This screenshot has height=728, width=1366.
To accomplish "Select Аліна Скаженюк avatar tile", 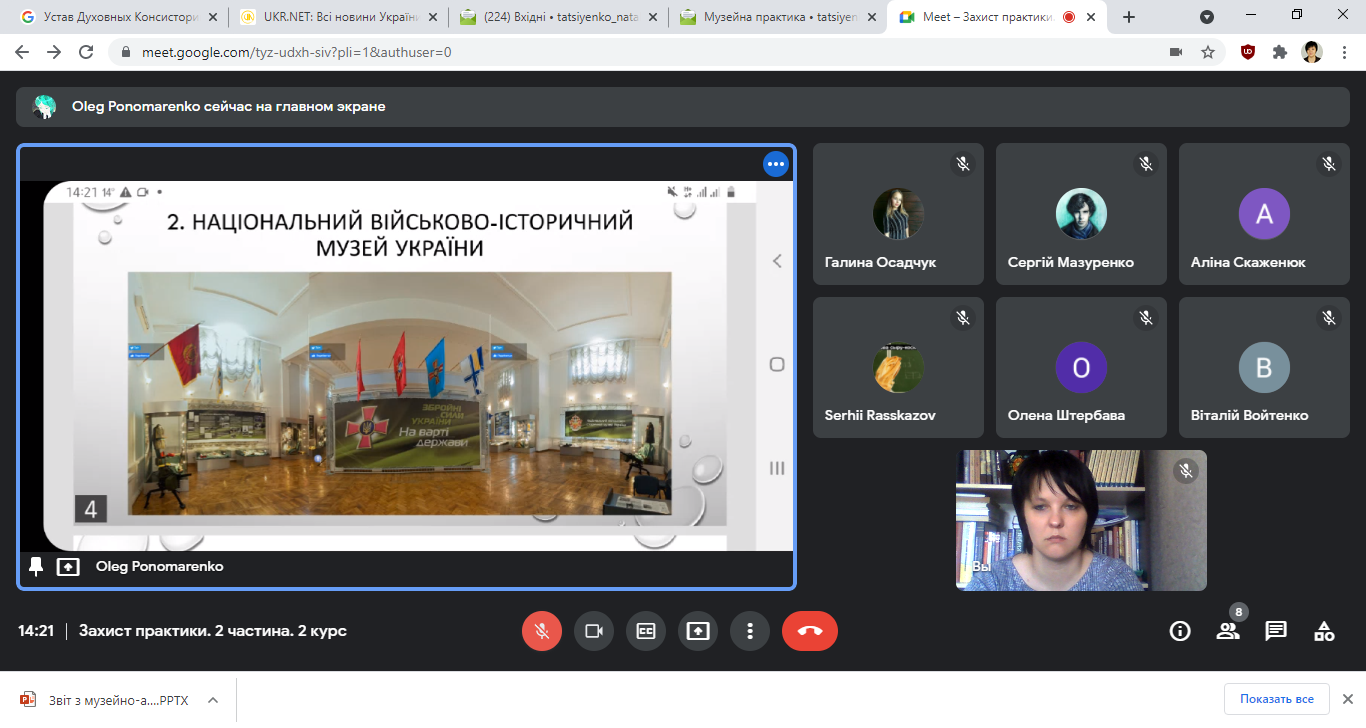I will [x=1264, y=214].
